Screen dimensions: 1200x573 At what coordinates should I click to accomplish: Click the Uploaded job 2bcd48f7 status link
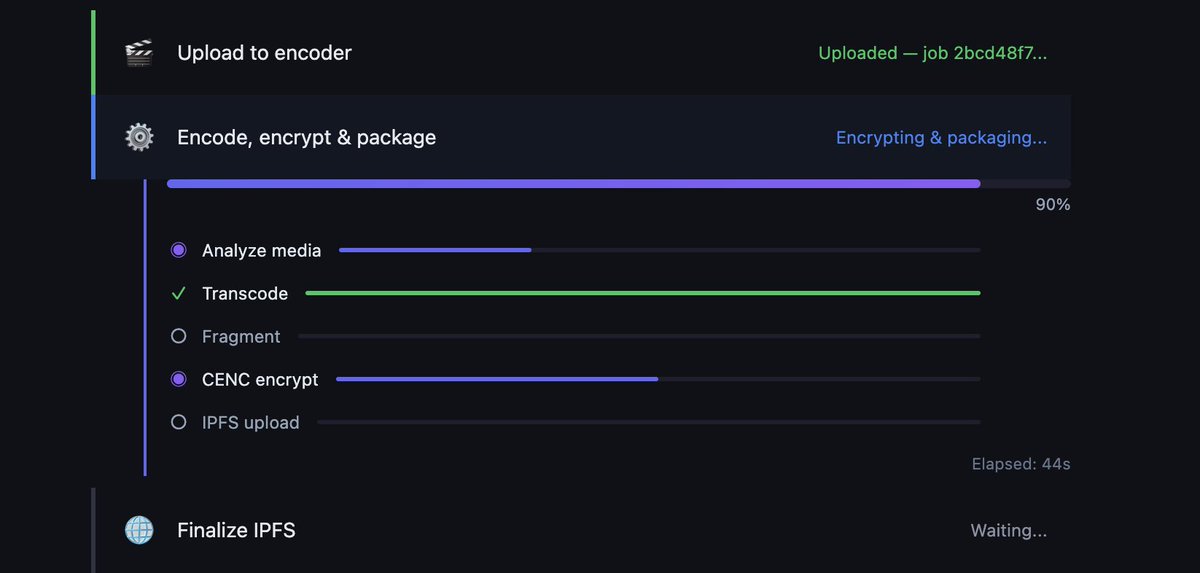point(932,53)
